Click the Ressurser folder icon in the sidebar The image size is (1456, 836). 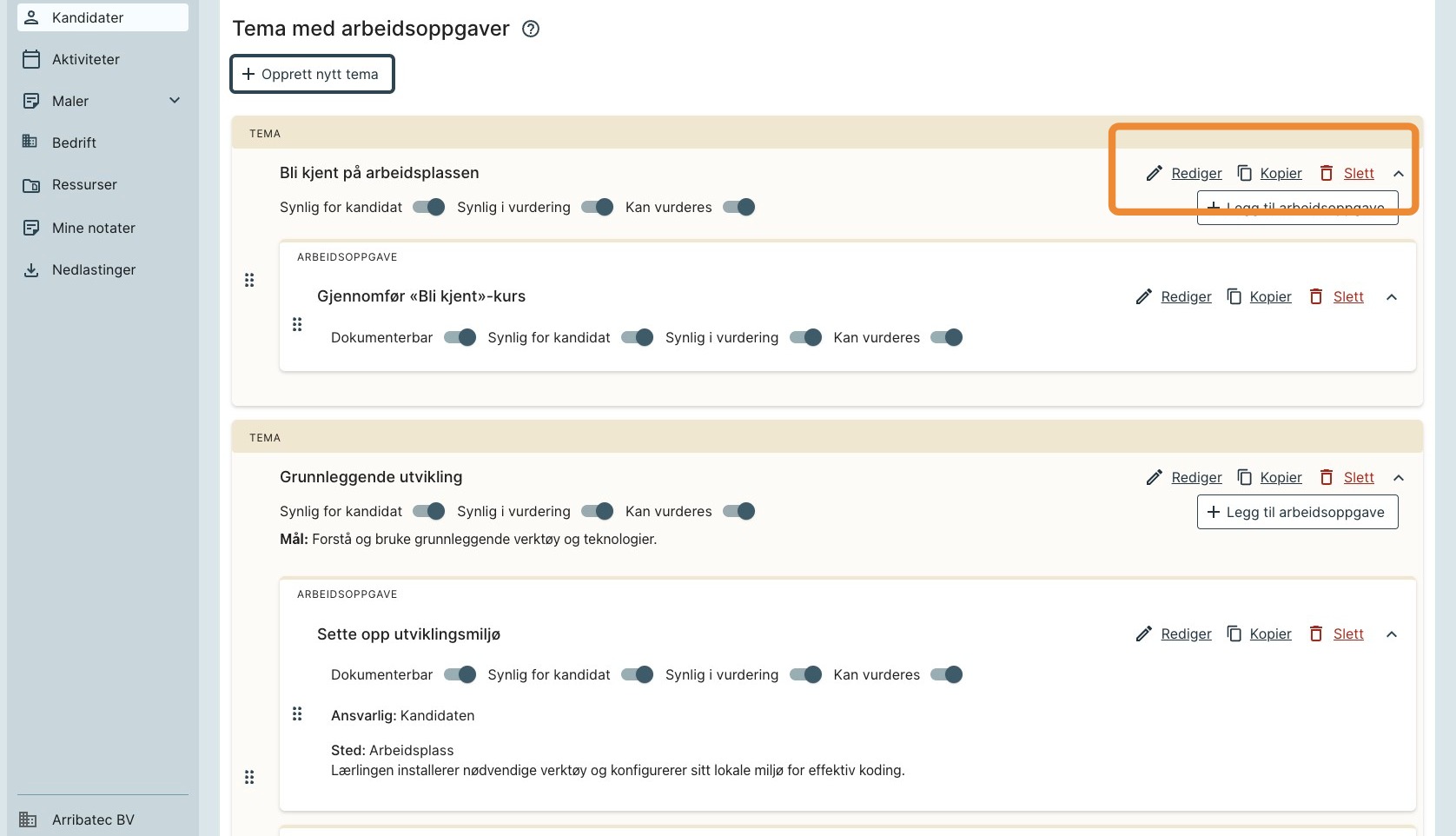tap(31, 185)
